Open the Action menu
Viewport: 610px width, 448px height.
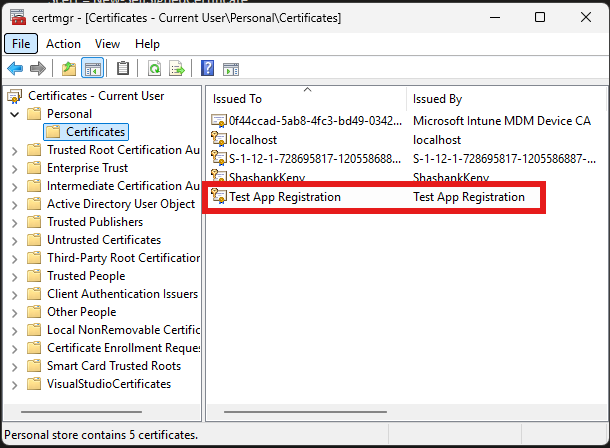point(63,44)
